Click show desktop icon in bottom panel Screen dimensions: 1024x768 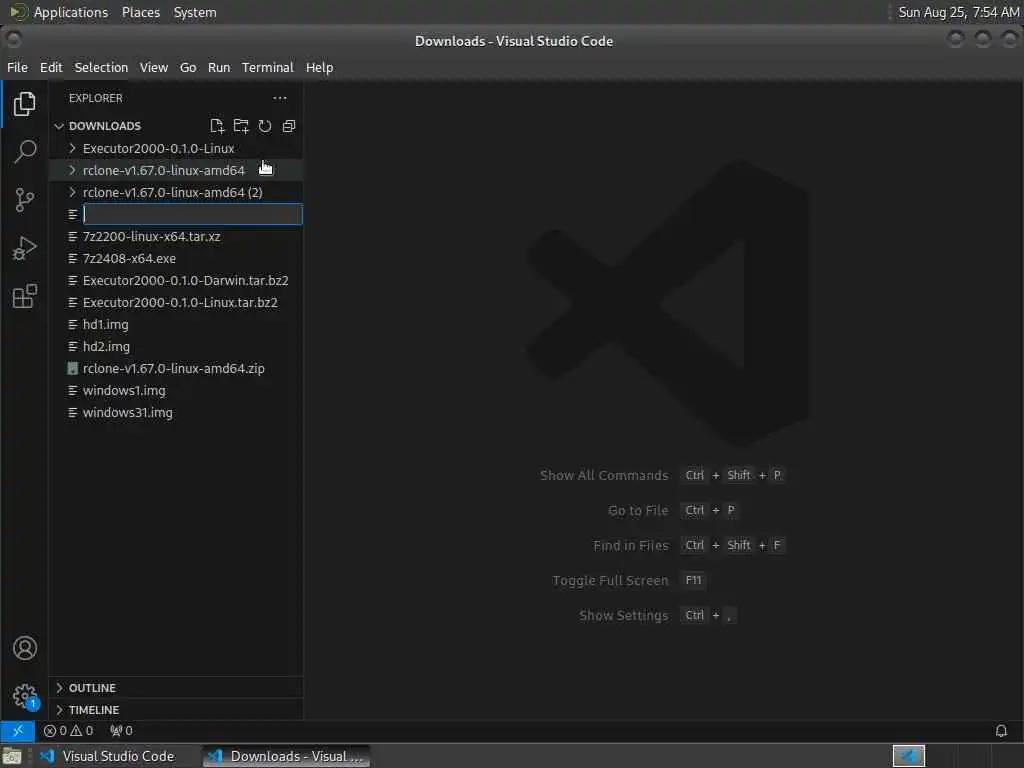coord(12,756)
